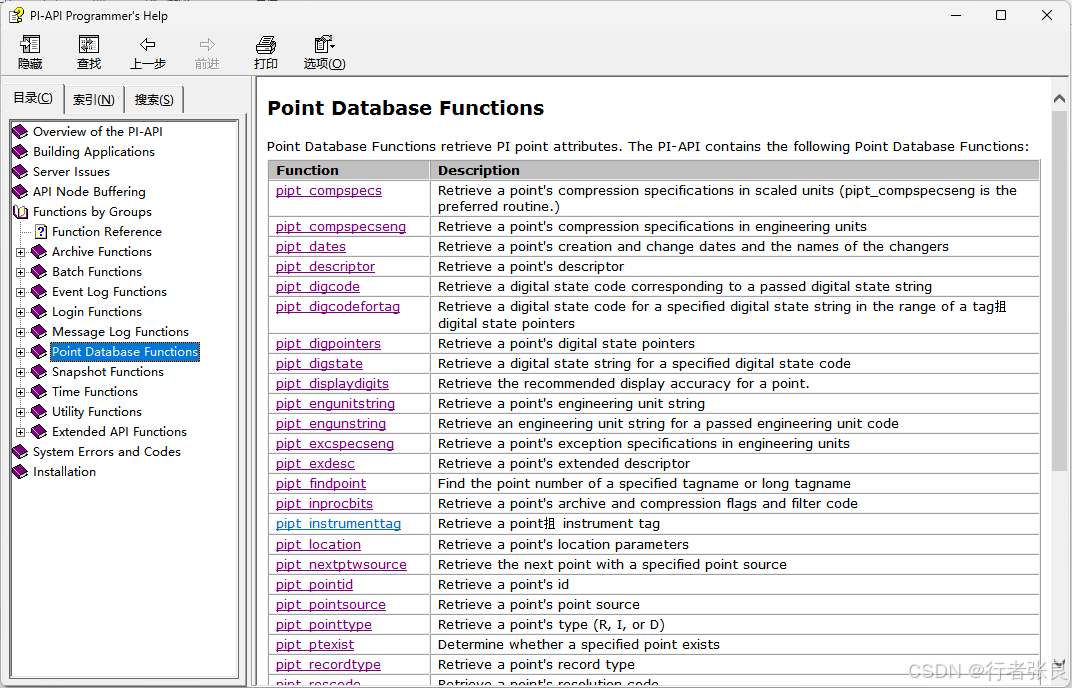Screen dimensions: 1072x688
Task: Click the Building Applications book icon
Action: [x=21, y=151]
